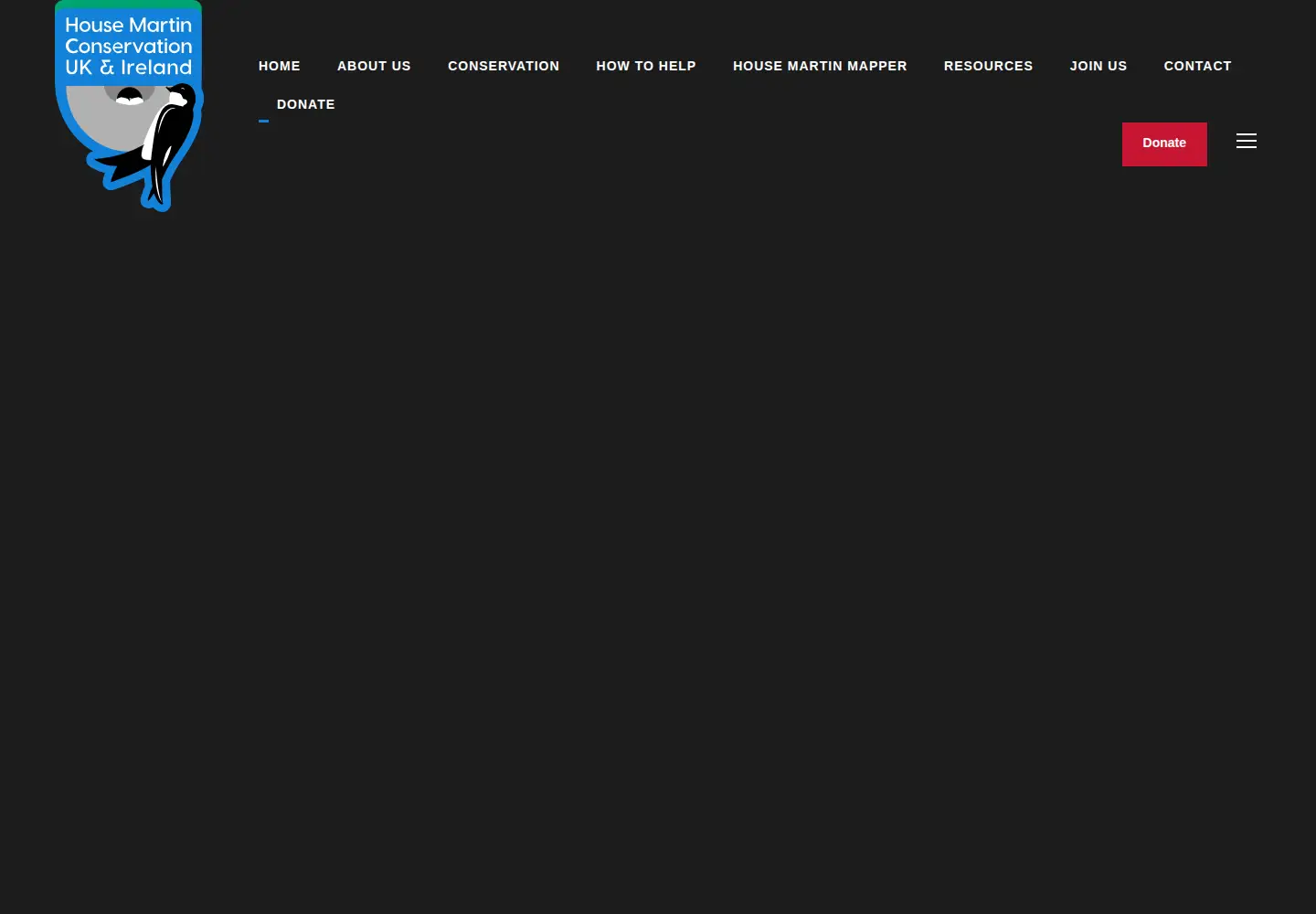Screen dimensions: 1316x914
Task: Open the hamburger menu icon
Action: 1247,141
